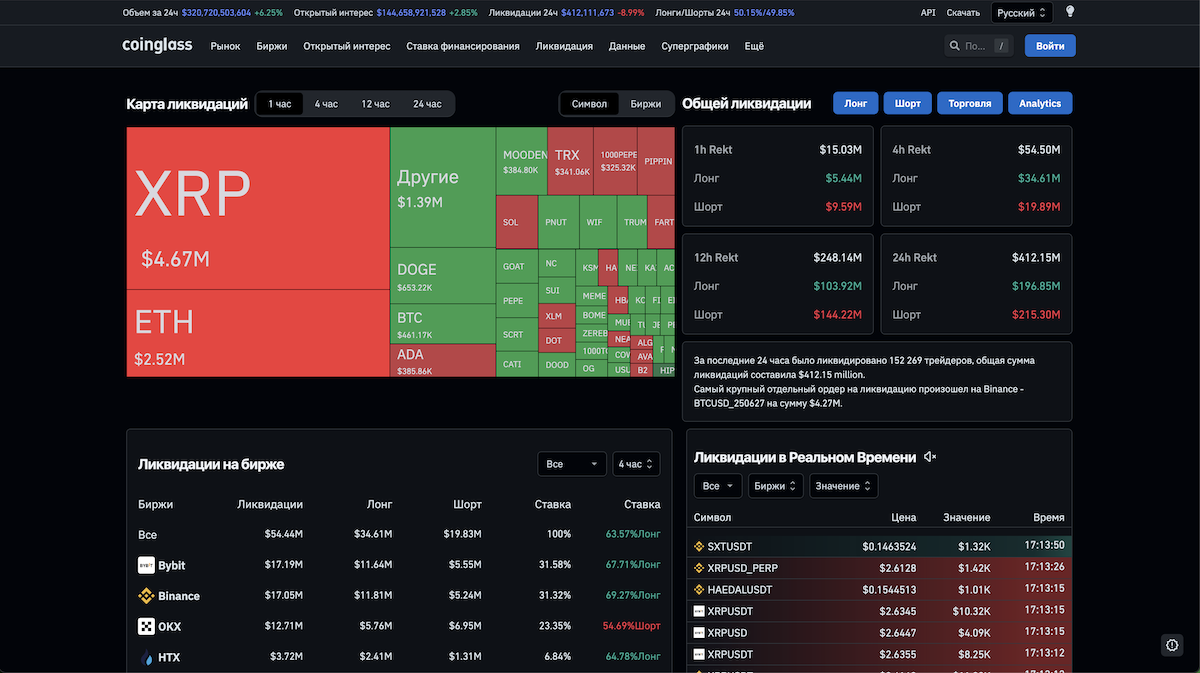Open the Суперграфики navigation item

coord(695,46)
